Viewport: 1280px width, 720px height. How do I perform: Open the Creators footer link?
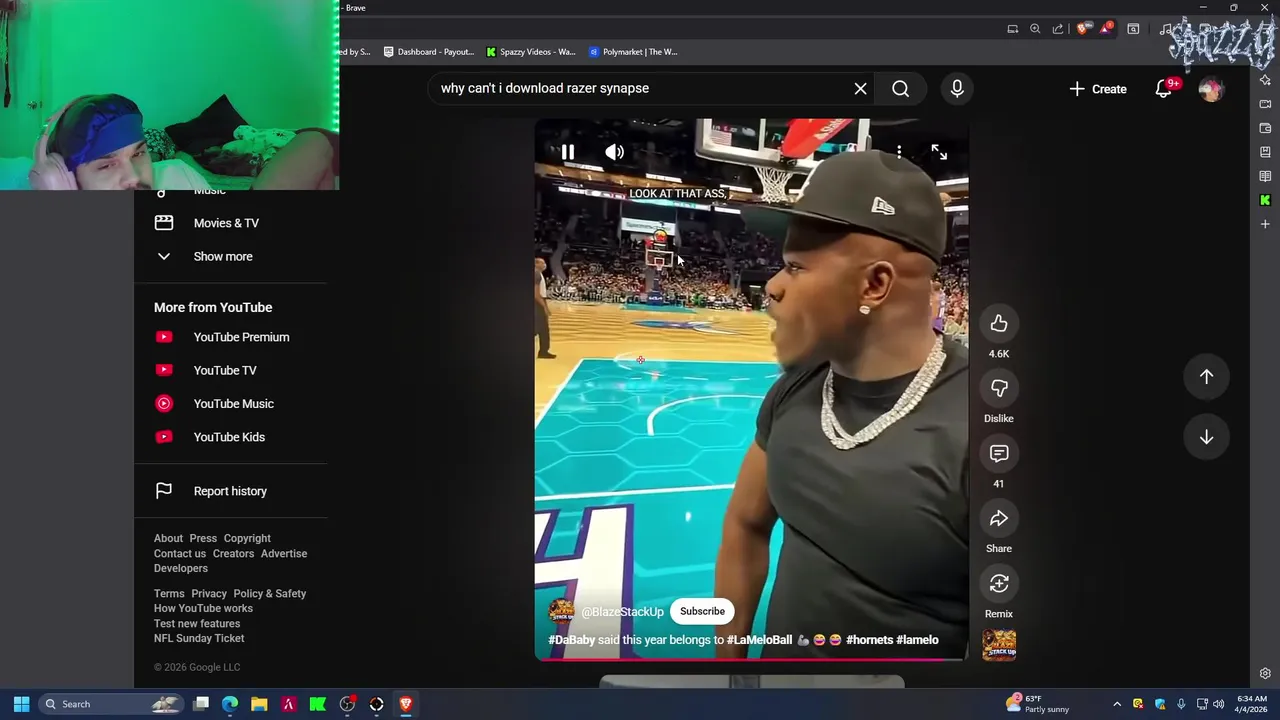(233, 553)
